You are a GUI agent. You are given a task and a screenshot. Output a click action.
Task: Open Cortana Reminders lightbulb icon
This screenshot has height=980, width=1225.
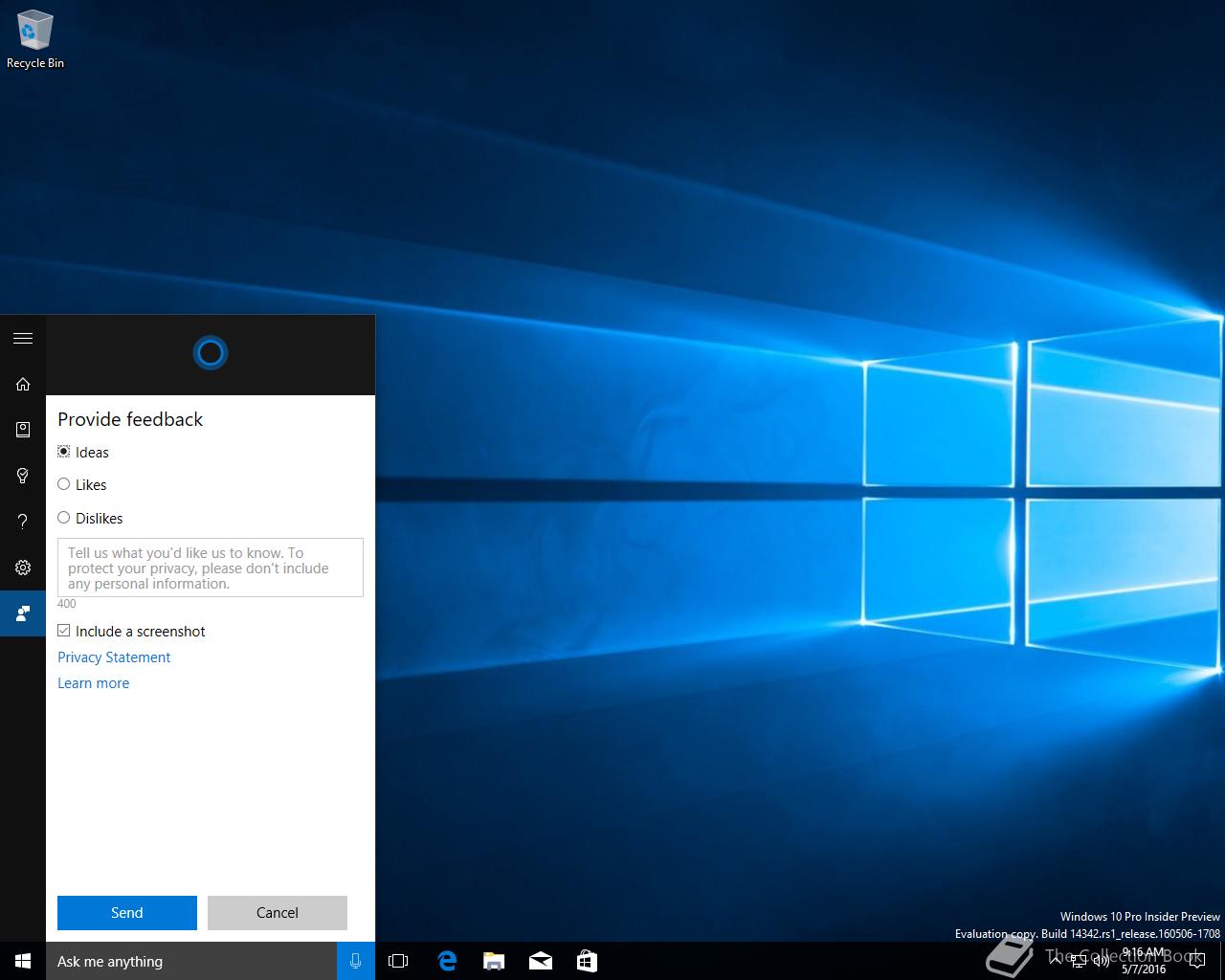(x=23, y=476)
